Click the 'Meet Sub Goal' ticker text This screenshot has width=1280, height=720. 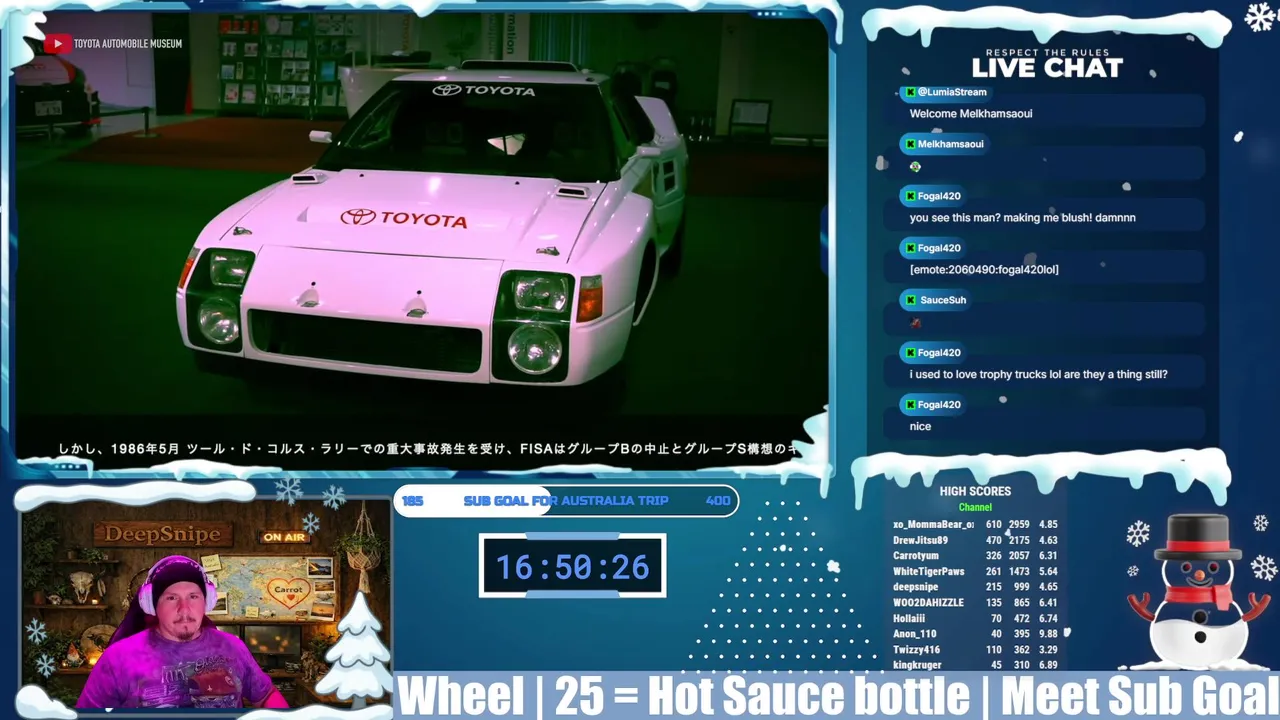(x=1140, y=696)
